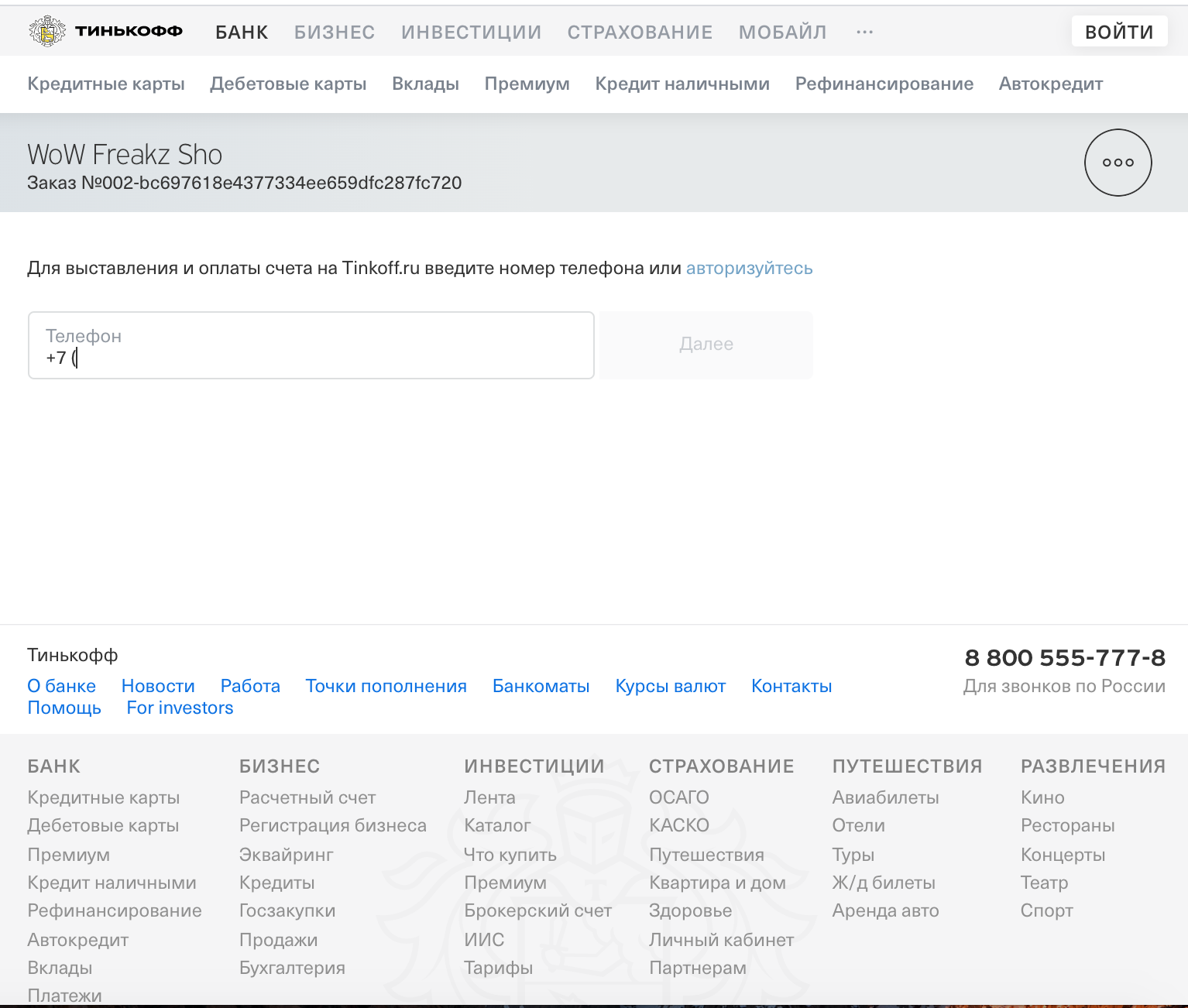Open Отели footer link

point(859,825)
